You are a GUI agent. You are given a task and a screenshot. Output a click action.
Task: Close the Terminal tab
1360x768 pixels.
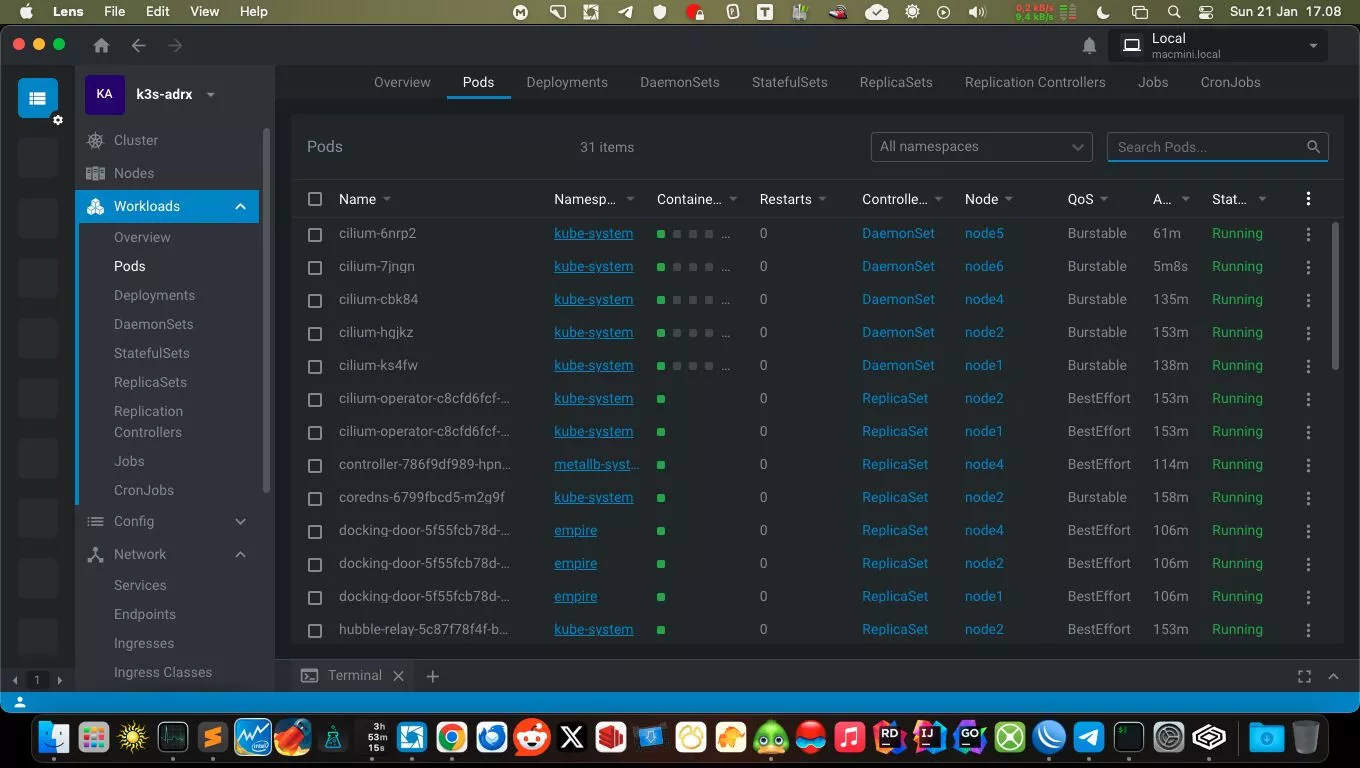(398, 676)
